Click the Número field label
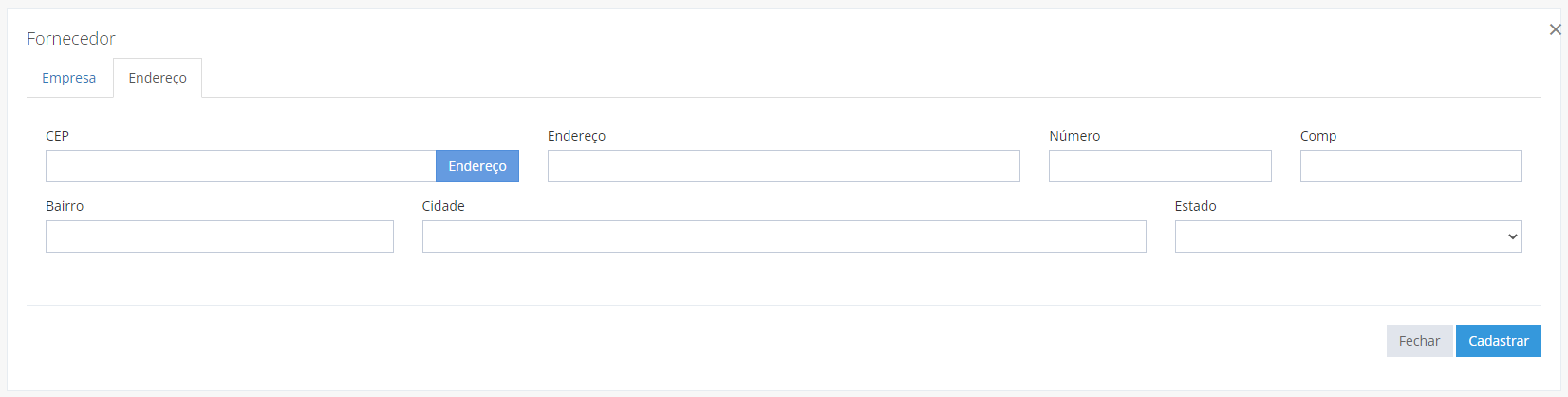The width and height of the screenshot is (1568, 397). pos(1074,136)
